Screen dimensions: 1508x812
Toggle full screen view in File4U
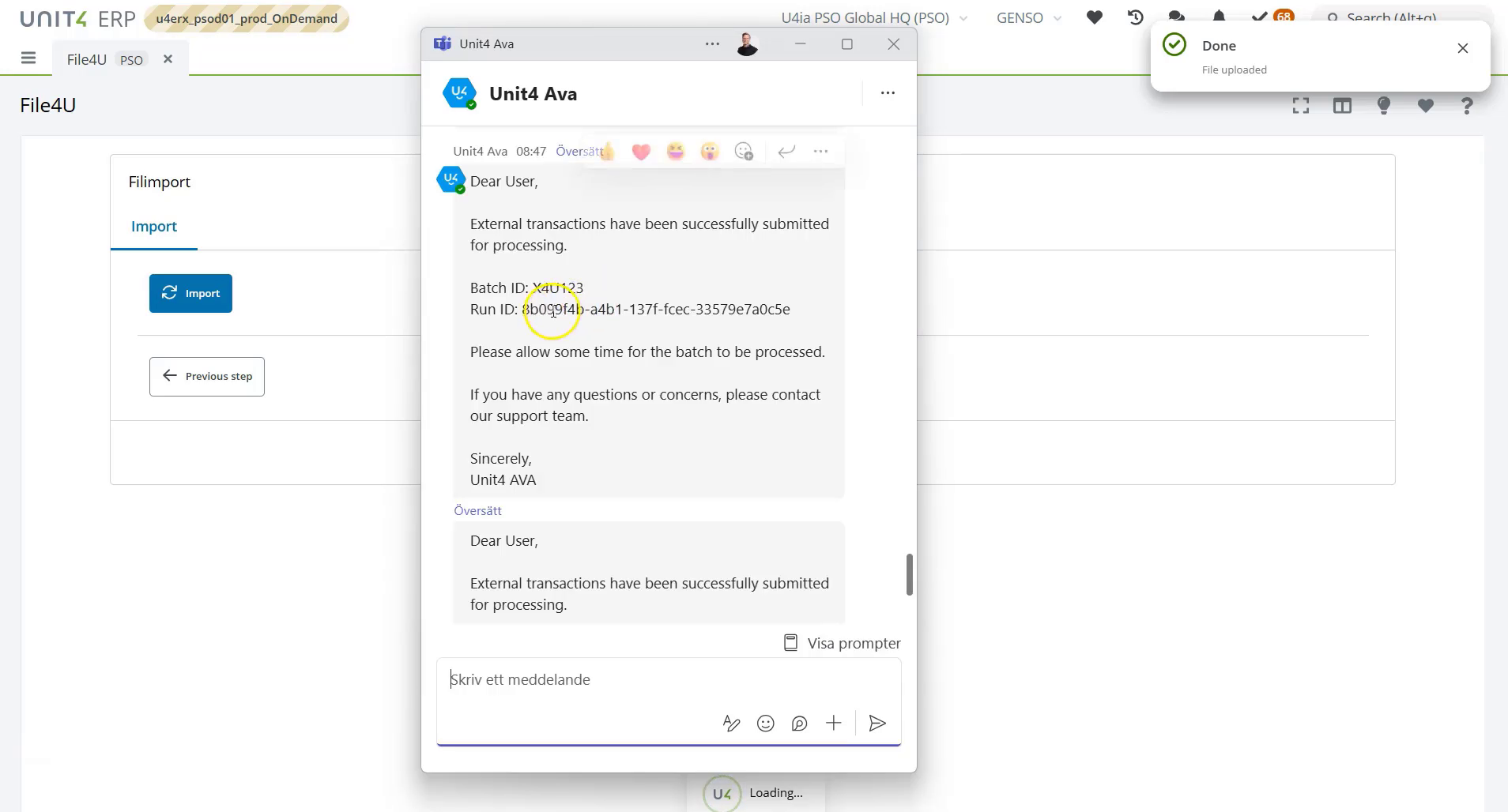[1301, 106]
